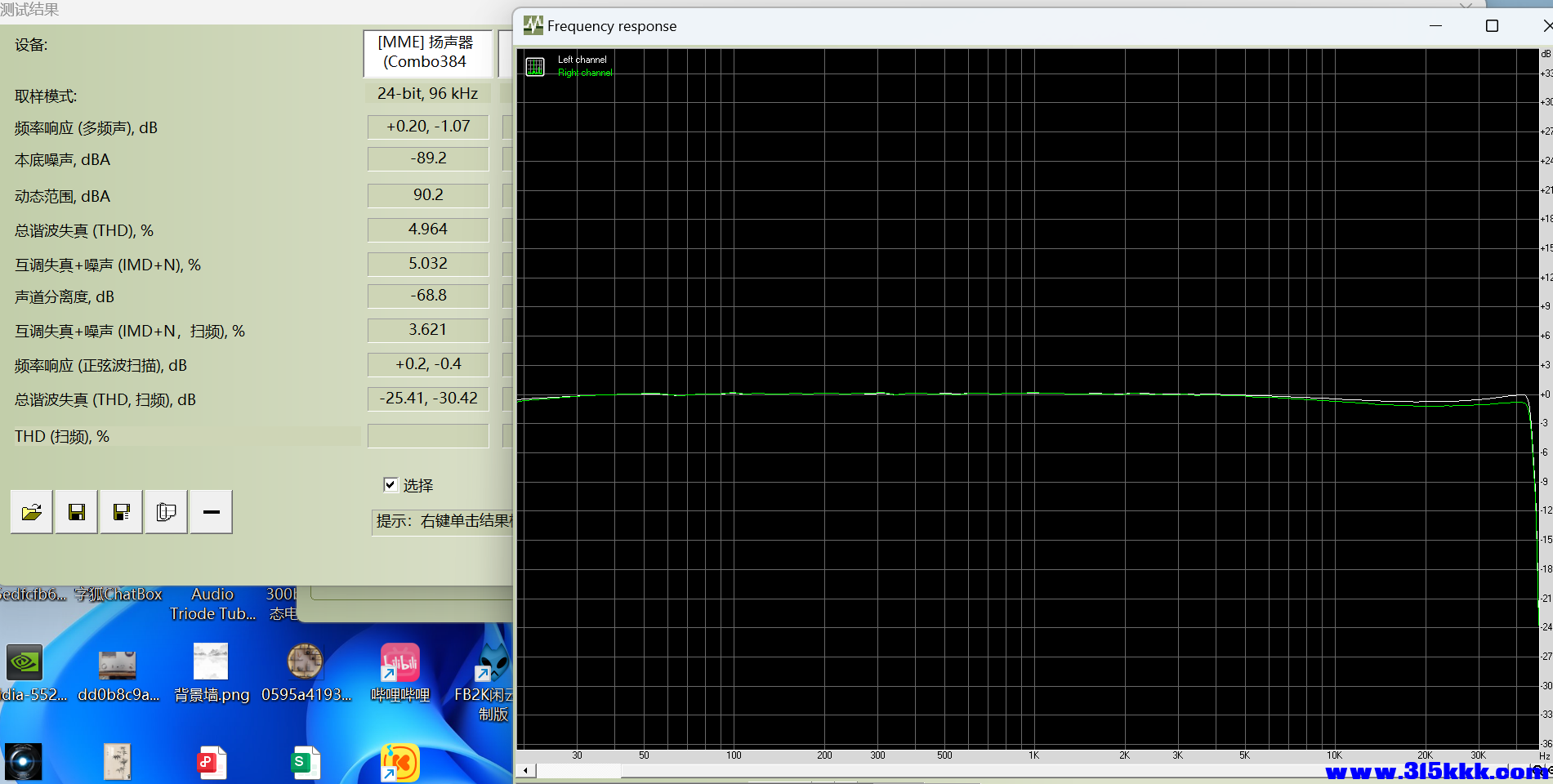Minimize the Frequency response window
This screenshot has width=1553, height=784.
click(1435, 26)
